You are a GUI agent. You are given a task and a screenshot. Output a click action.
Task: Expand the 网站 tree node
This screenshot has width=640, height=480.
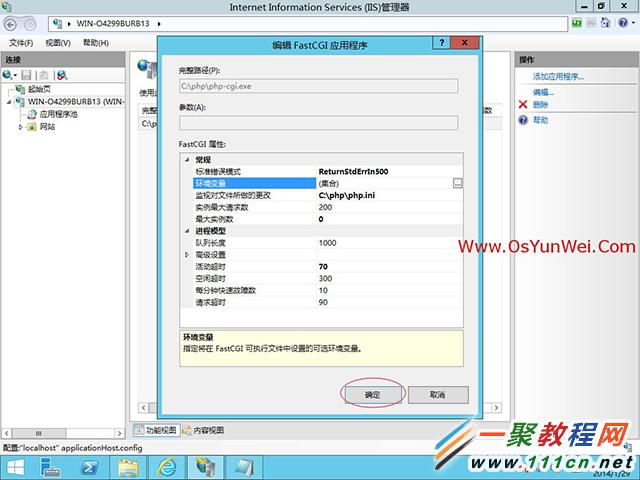[20, 127]
